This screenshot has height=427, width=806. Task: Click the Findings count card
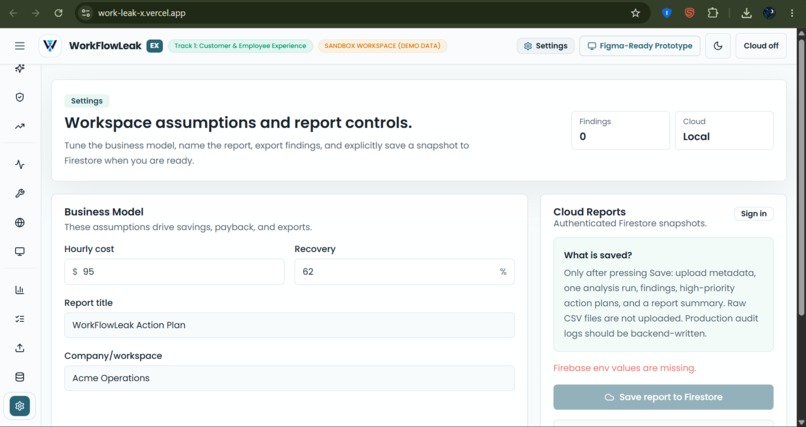point(620,131)
